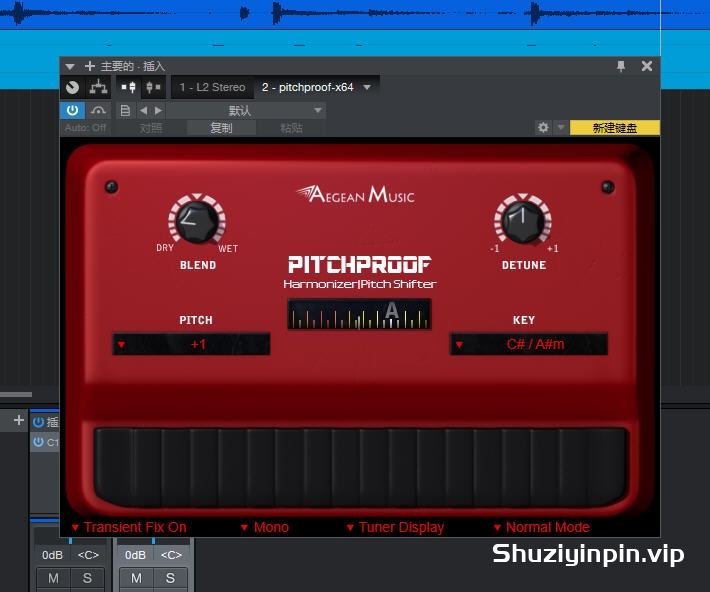Image resolution: width=710 pixels, height=592 pixels.
Task: Open the preset file menu icon
Action: click(125, 111)
